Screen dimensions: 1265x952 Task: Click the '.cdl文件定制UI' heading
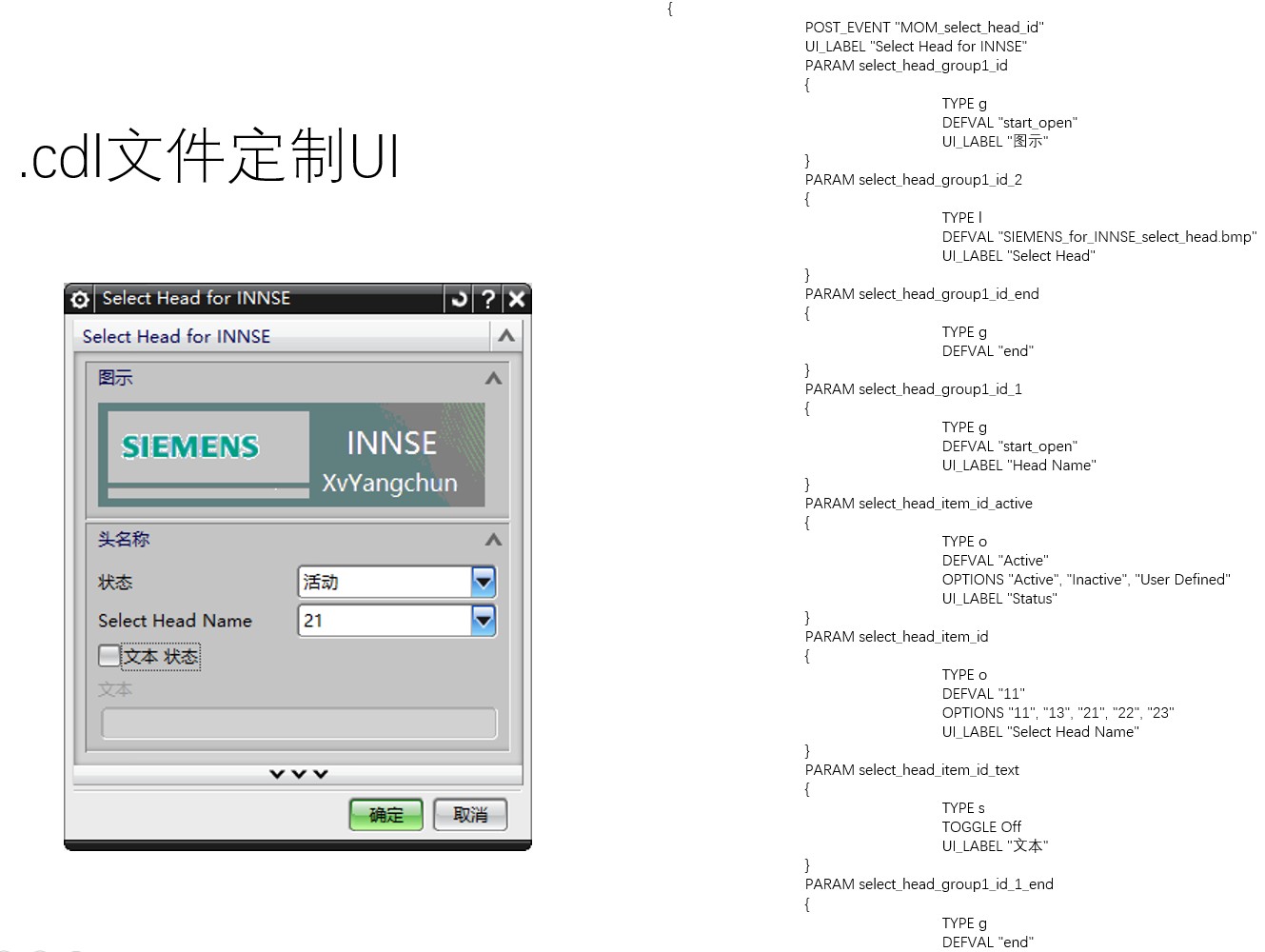click(x=209, y=156)
